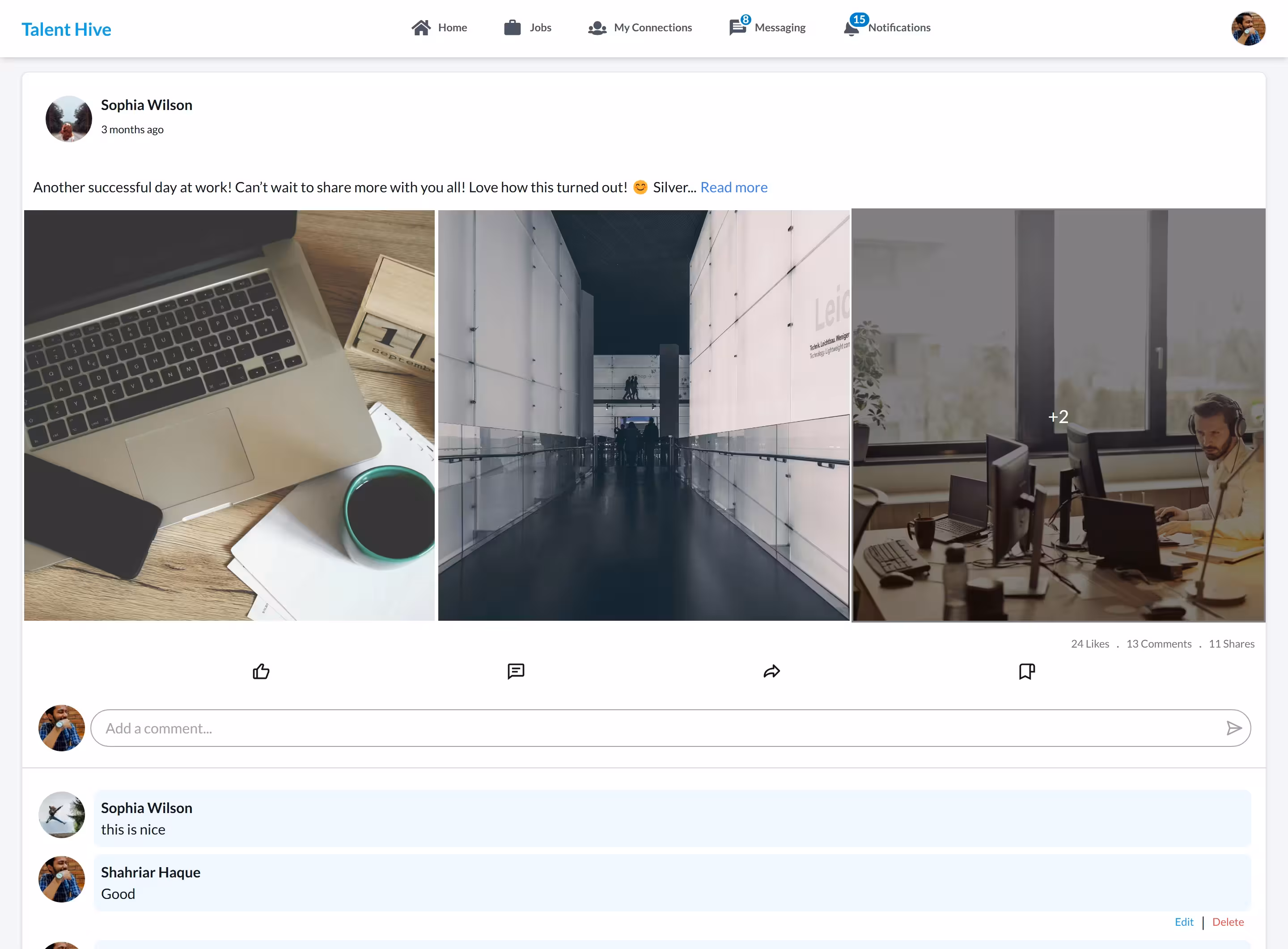Viewport: 1288px width, 949px height.
Task: Click Shahriar Haque's comment avatar
Action: pyautogui.click(x=61, y=879)
